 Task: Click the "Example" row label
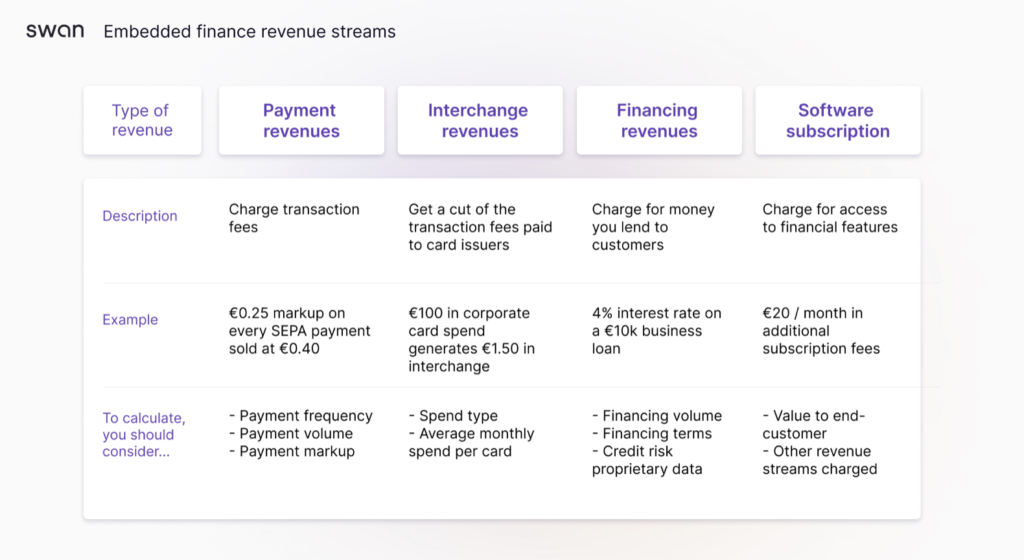(x=130, y=320)
